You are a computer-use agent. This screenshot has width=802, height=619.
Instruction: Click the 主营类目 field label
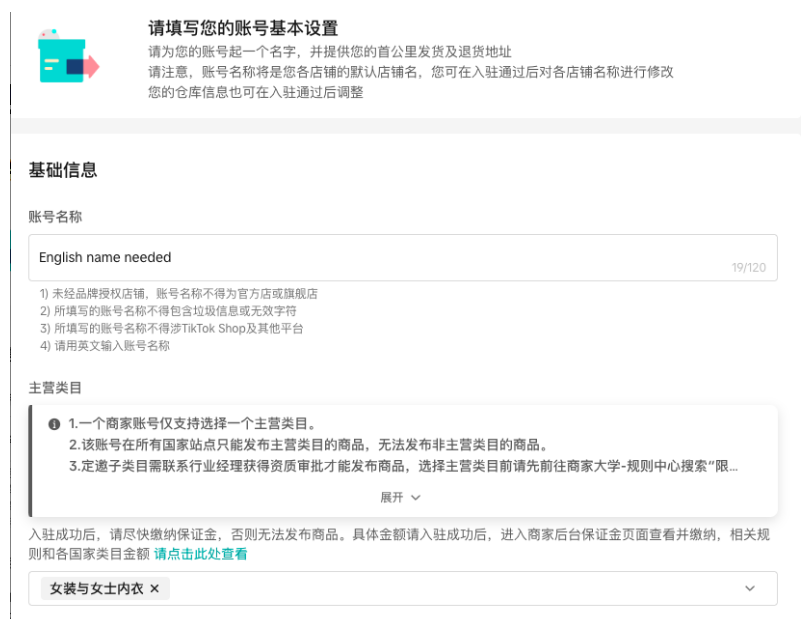(x=55, y=385)
